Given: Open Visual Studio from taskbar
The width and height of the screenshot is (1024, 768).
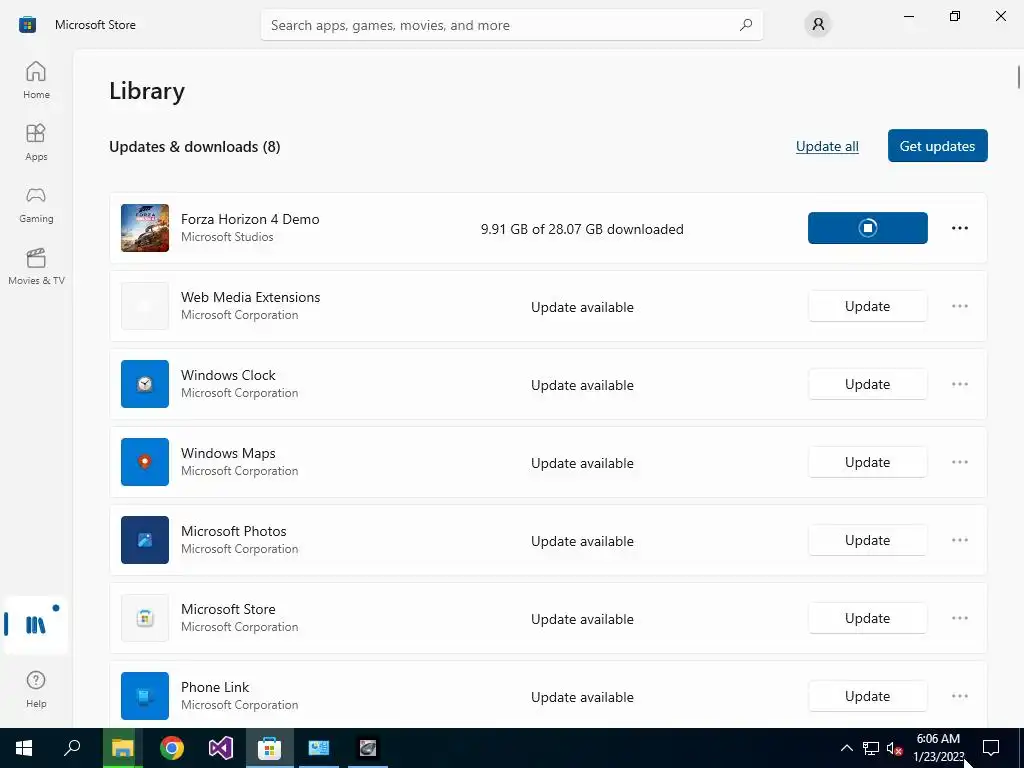Looking at the screenshot, I should point(221,748).
